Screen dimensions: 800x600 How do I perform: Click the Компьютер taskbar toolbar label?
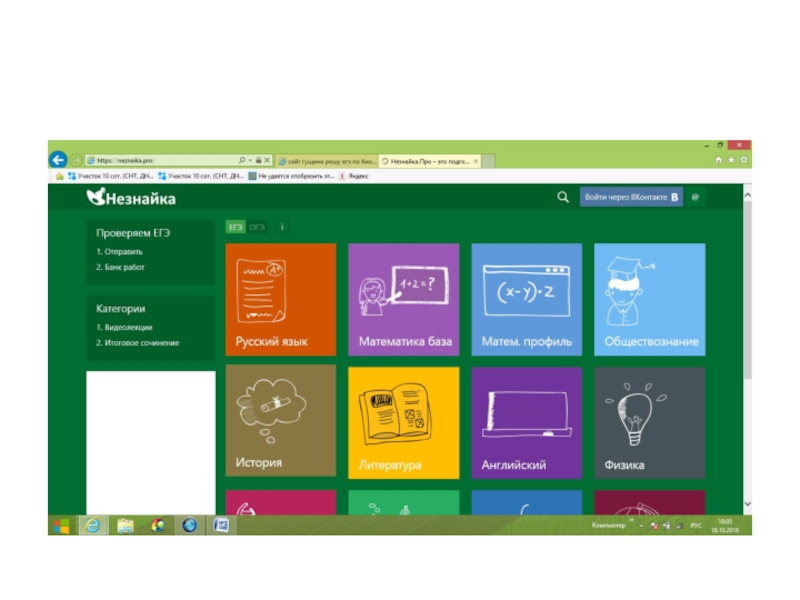(x=608, y=525)
